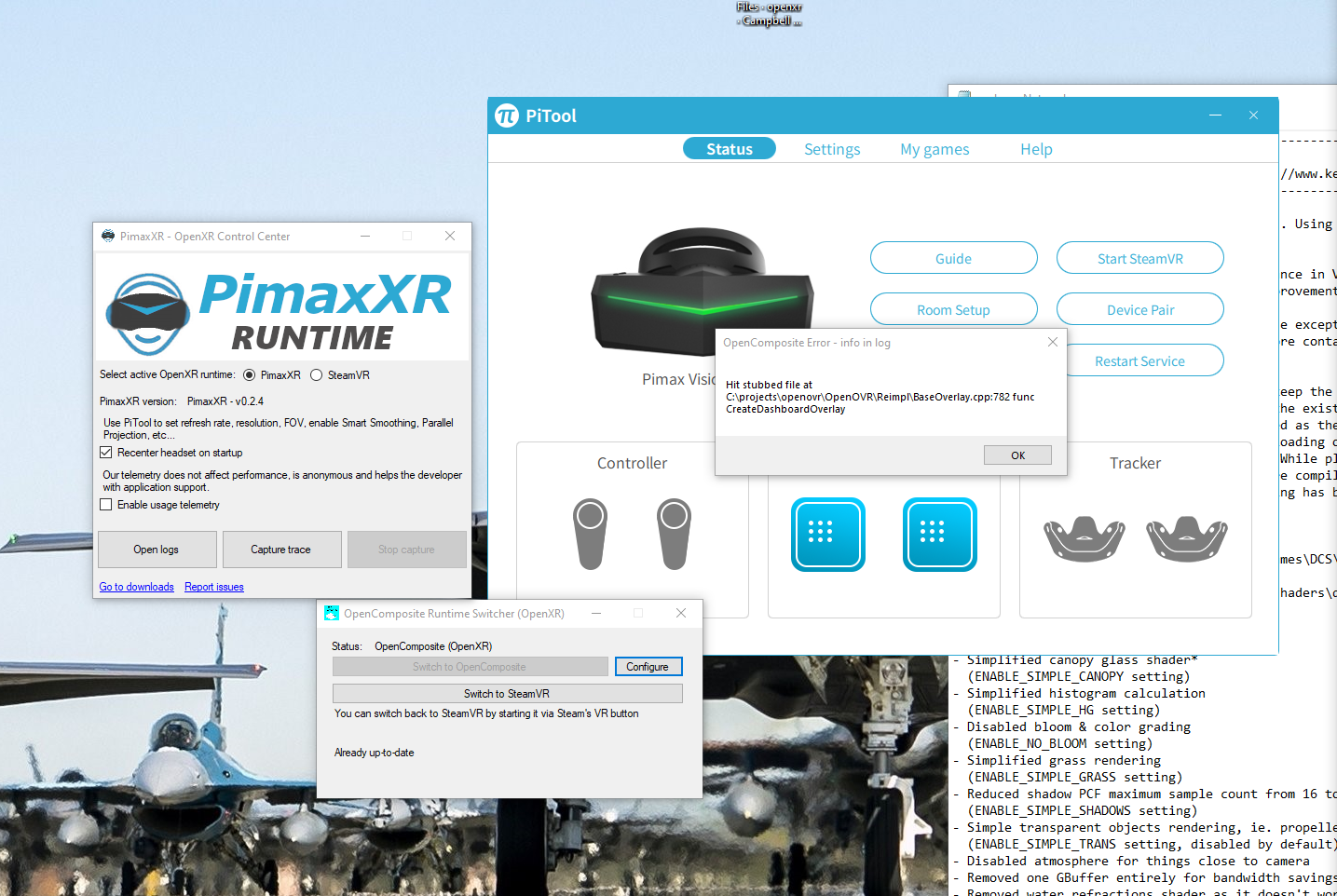Screen dimensions: 1337x896
Task: Uncheck Recenter headset on startup
Action: coord(105,453)
